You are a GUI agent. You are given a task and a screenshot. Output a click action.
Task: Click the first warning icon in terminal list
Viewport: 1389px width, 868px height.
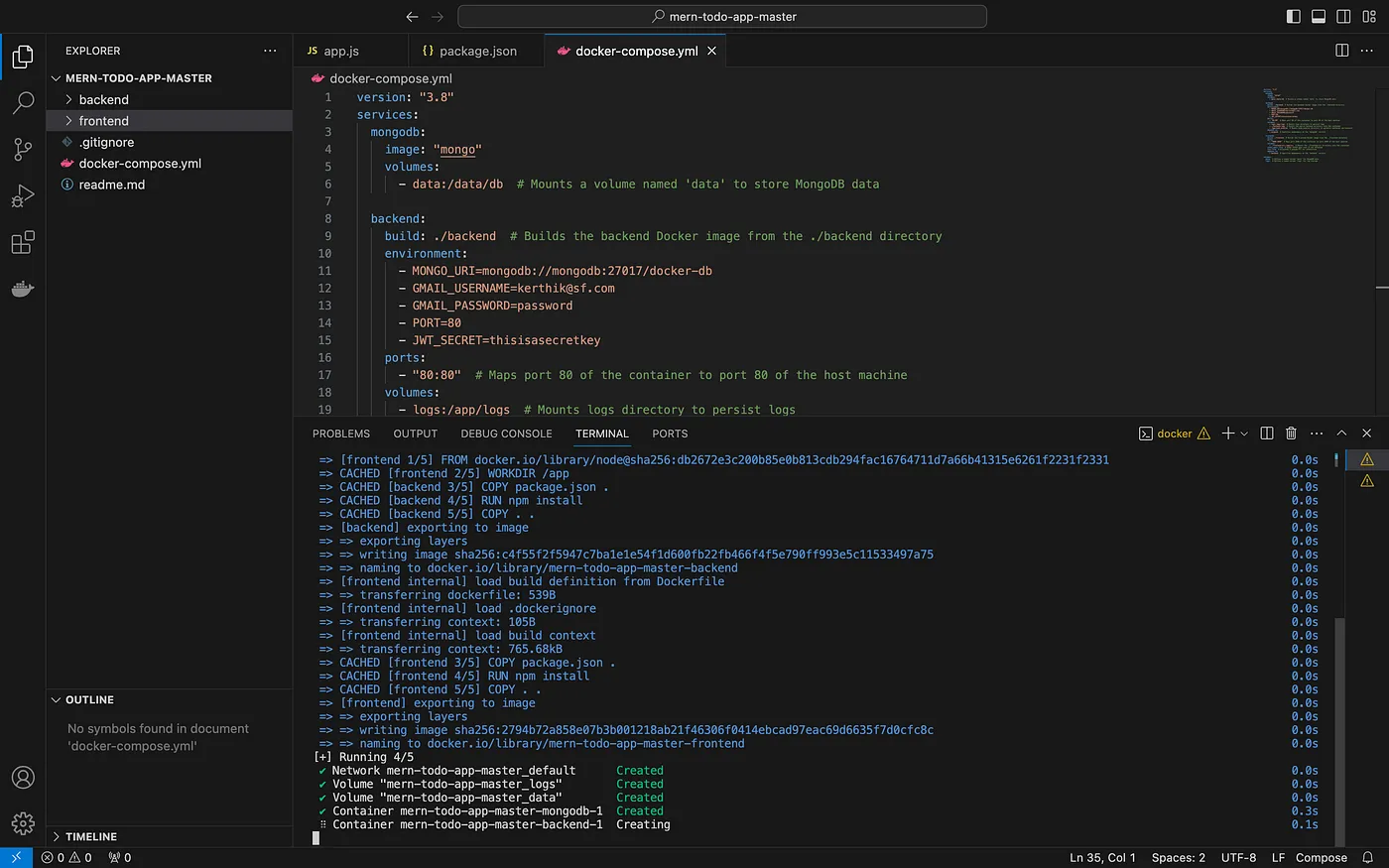coord(1367,459)
